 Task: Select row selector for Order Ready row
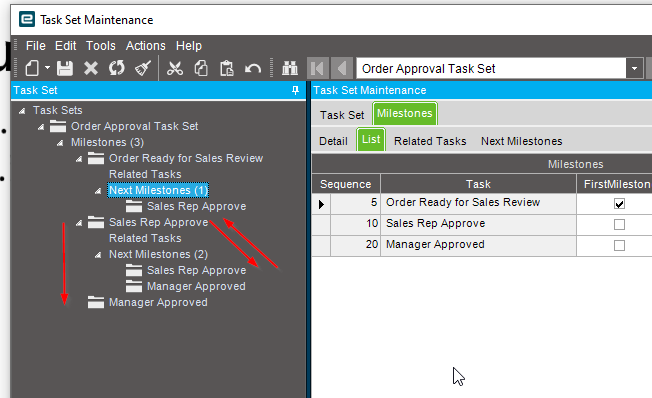[x=321, y=204]
